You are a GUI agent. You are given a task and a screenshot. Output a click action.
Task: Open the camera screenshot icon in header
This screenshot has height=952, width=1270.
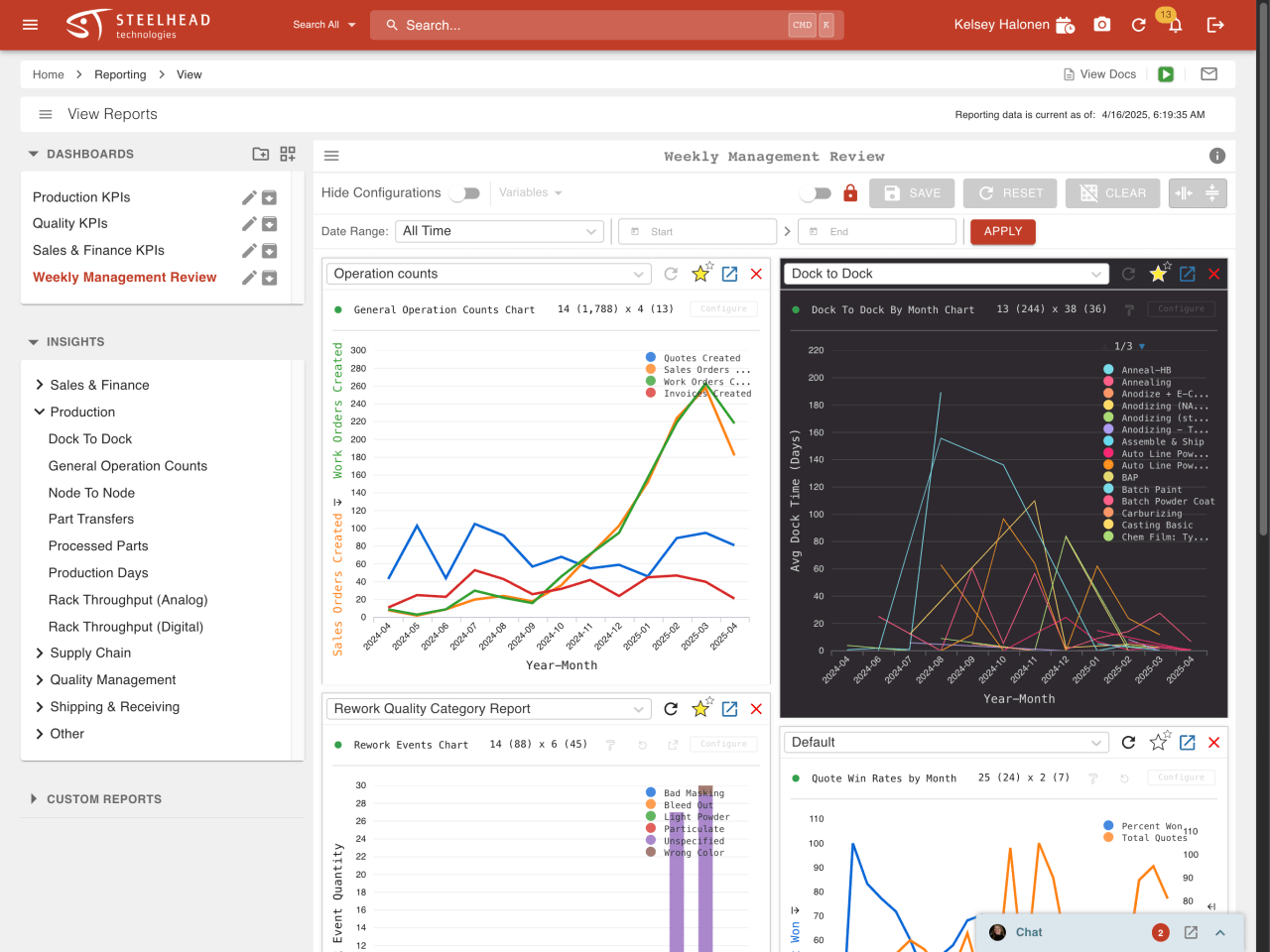(x=1101, y=25)
